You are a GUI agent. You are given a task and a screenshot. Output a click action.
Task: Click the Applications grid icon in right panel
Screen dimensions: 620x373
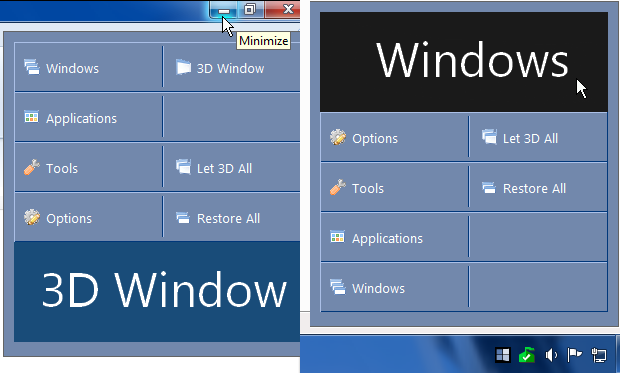[337, 237]
